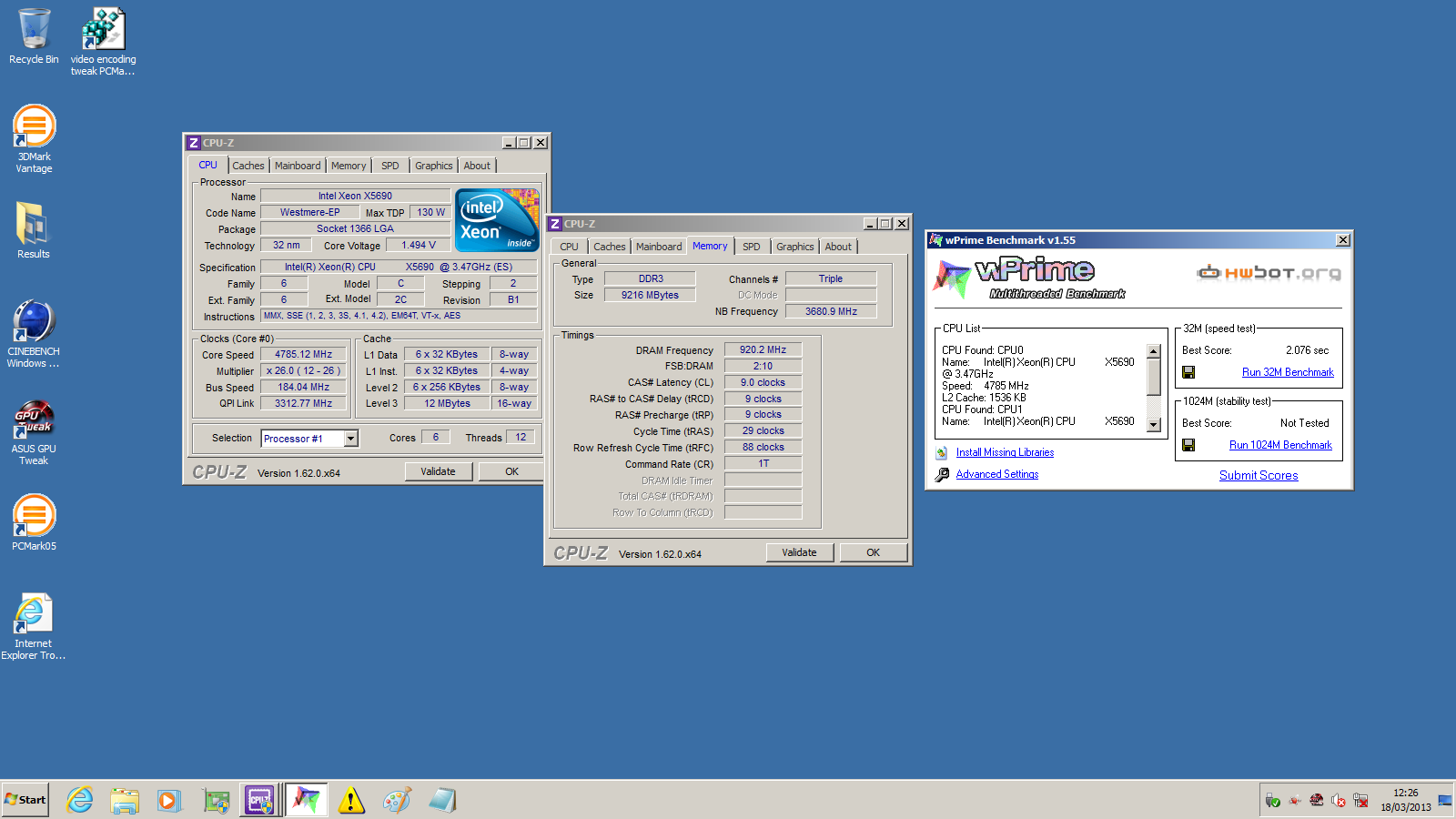Click the network tray icon
The image size is (1456, 819).
1360,800
